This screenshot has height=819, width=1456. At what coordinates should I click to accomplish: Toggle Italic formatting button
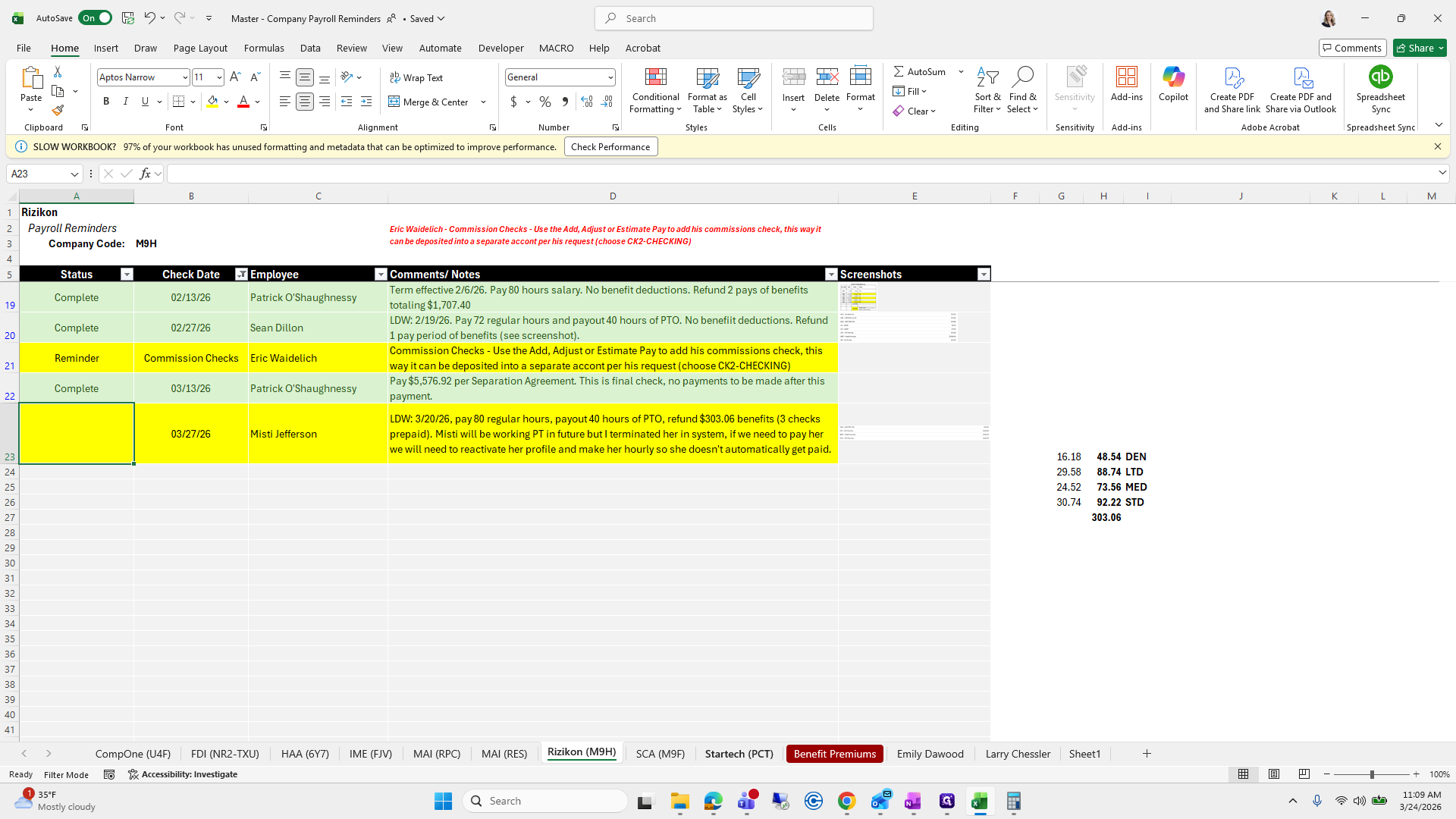point(126,102)
